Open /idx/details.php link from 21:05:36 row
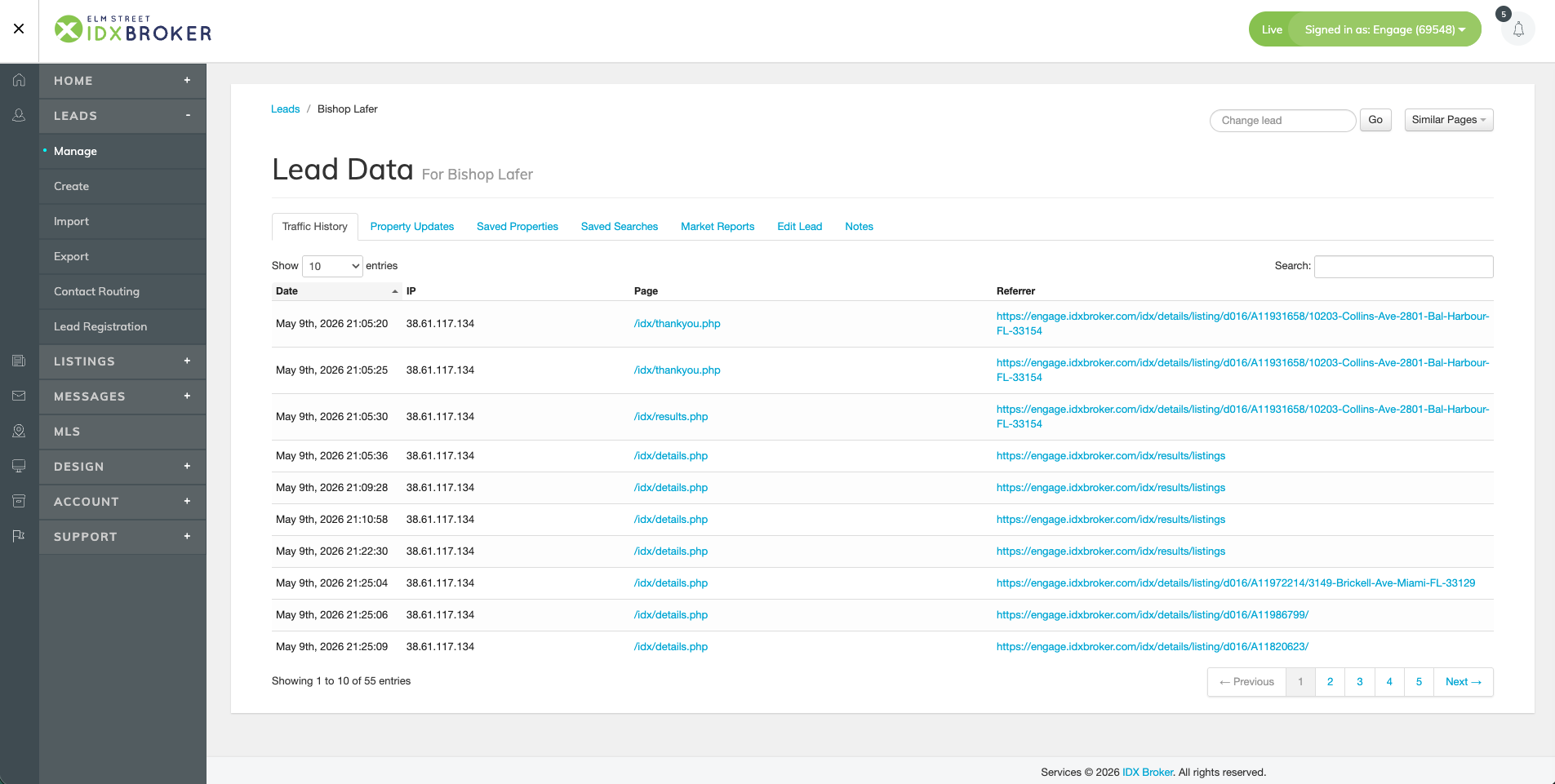This screenshot has height=784, width=1555. (x=671, y=456)
